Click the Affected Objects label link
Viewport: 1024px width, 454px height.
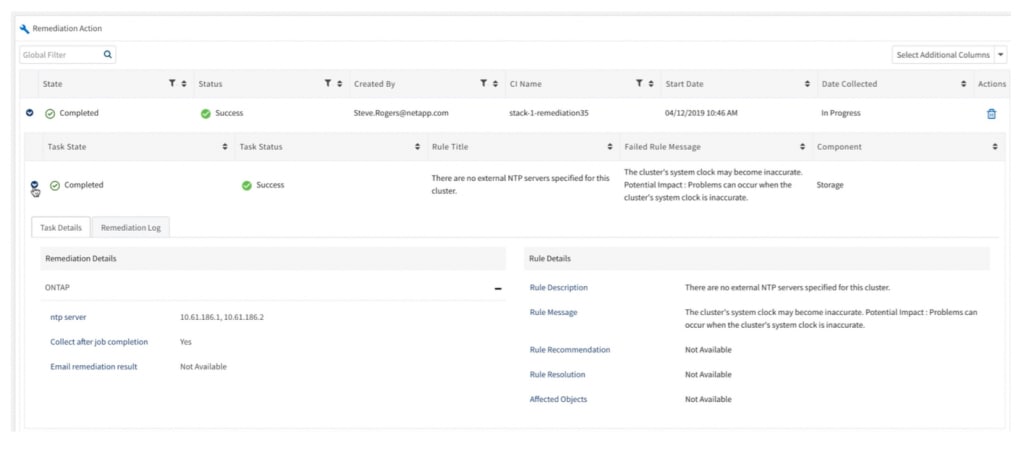558,399
